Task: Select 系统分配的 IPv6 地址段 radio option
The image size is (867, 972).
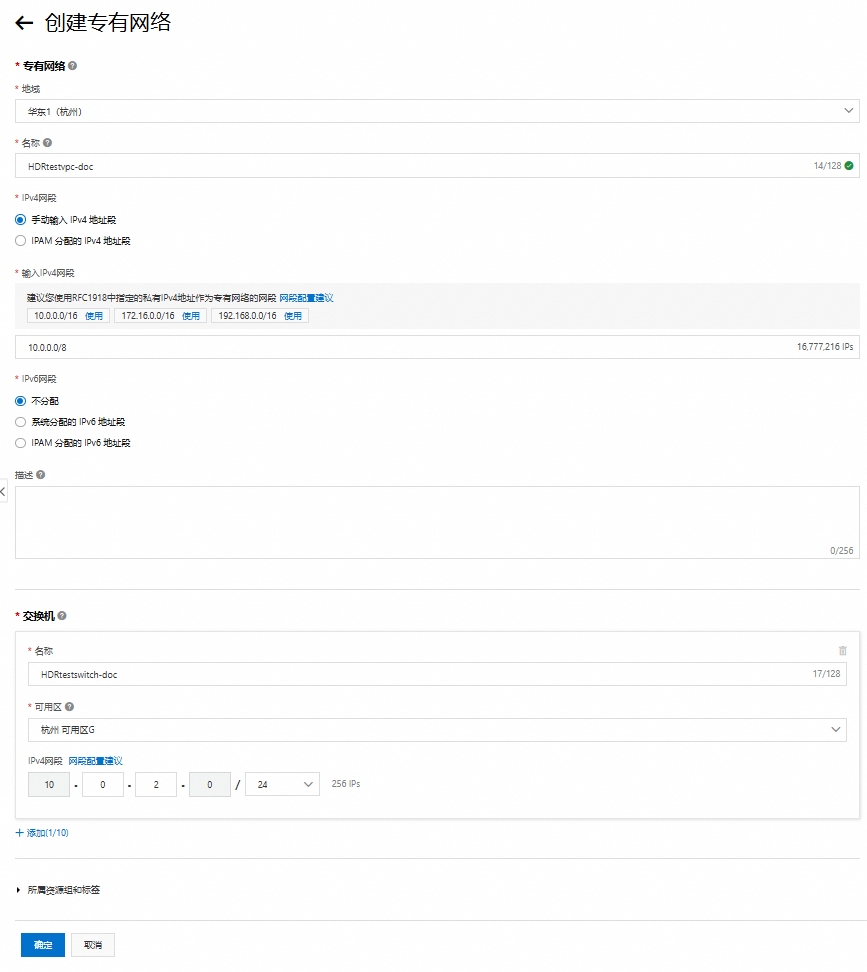Action: (x=20, y=422)
